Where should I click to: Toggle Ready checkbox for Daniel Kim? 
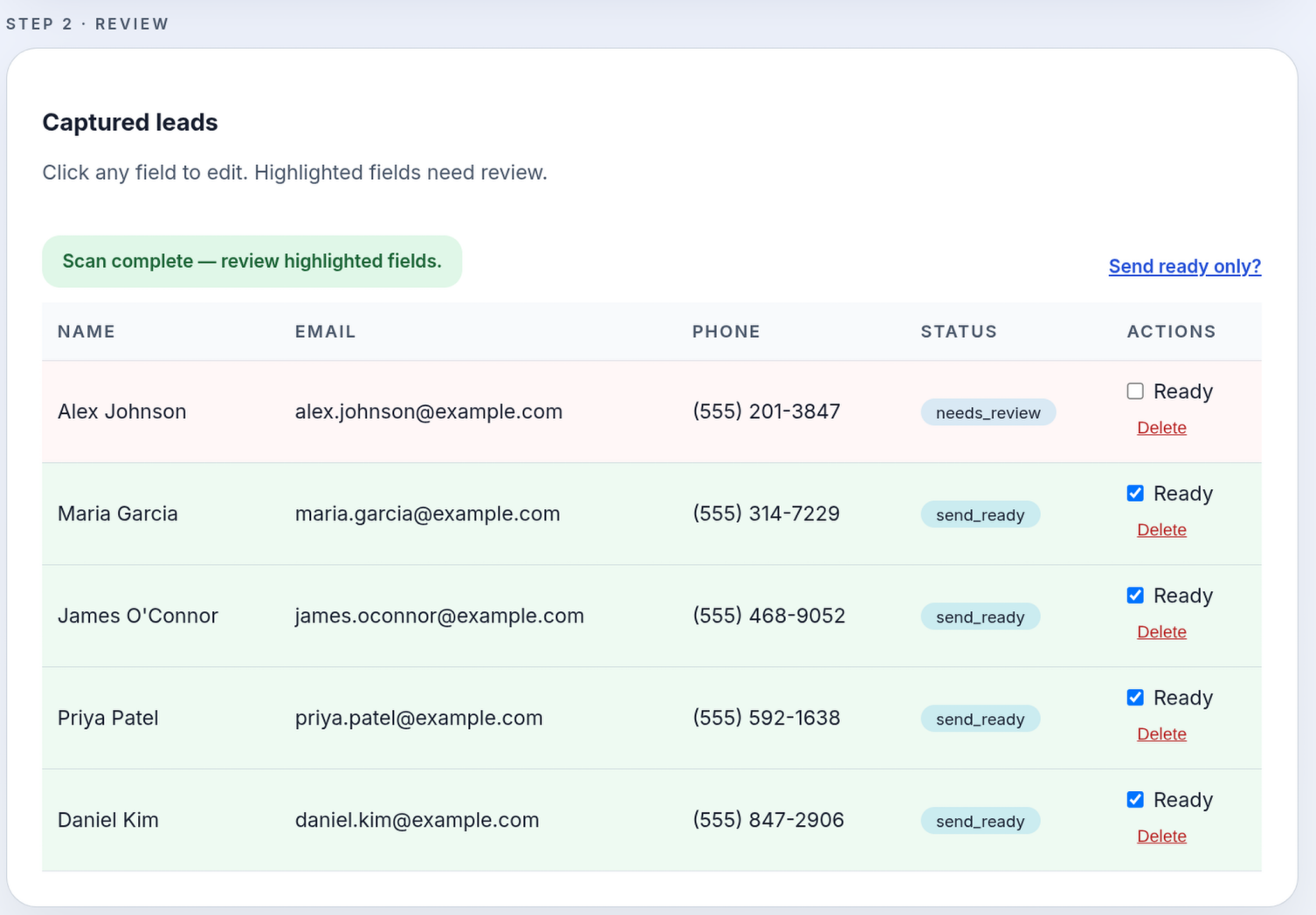[1134, 800]
